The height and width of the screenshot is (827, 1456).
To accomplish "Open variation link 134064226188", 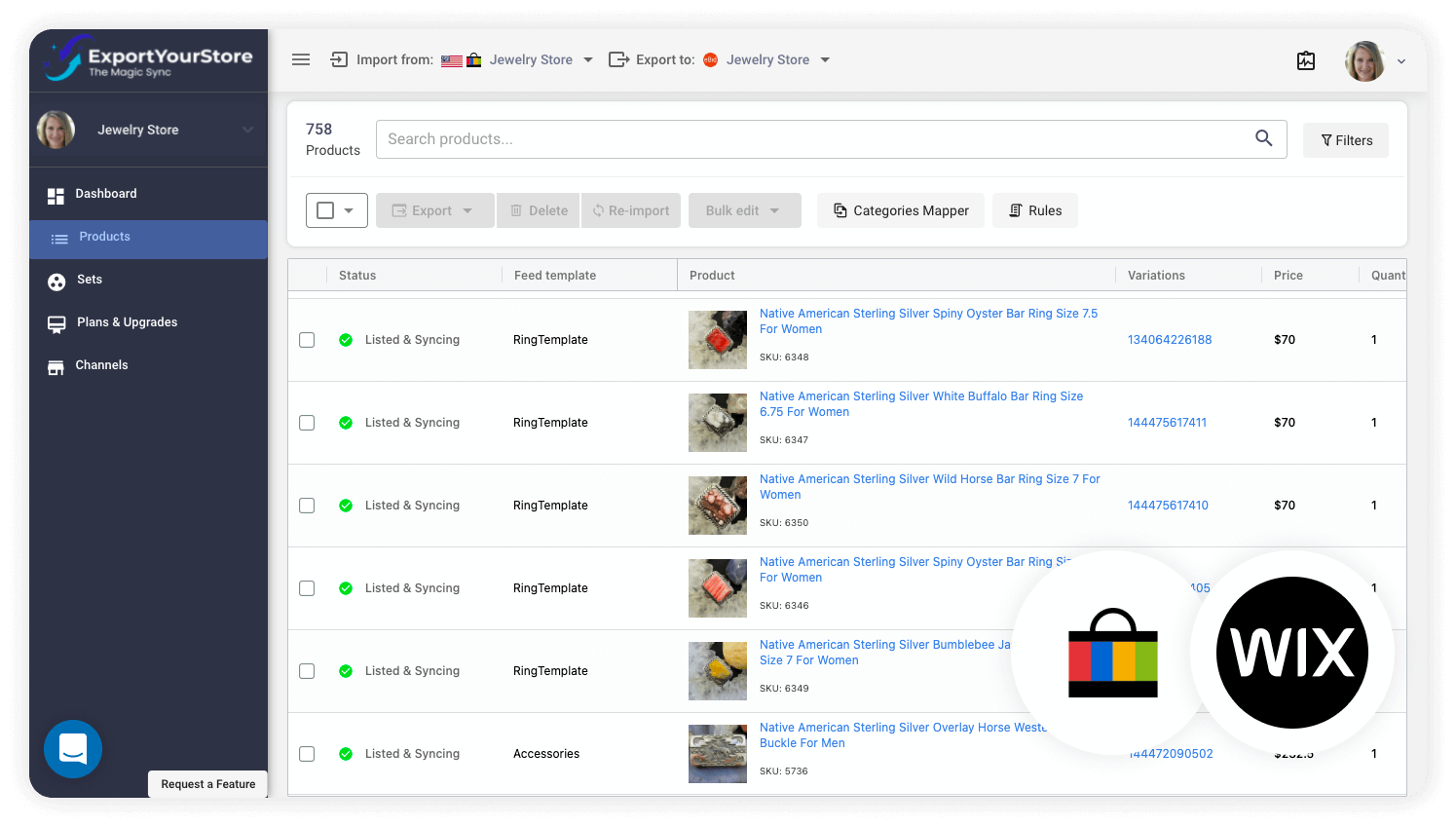I will pos(1170,340).
